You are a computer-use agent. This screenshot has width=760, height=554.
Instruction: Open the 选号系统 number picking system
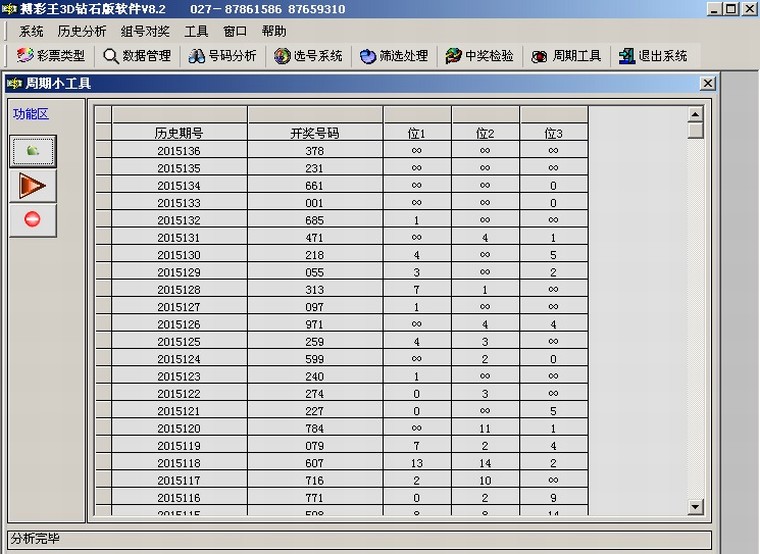pos(309,56)
